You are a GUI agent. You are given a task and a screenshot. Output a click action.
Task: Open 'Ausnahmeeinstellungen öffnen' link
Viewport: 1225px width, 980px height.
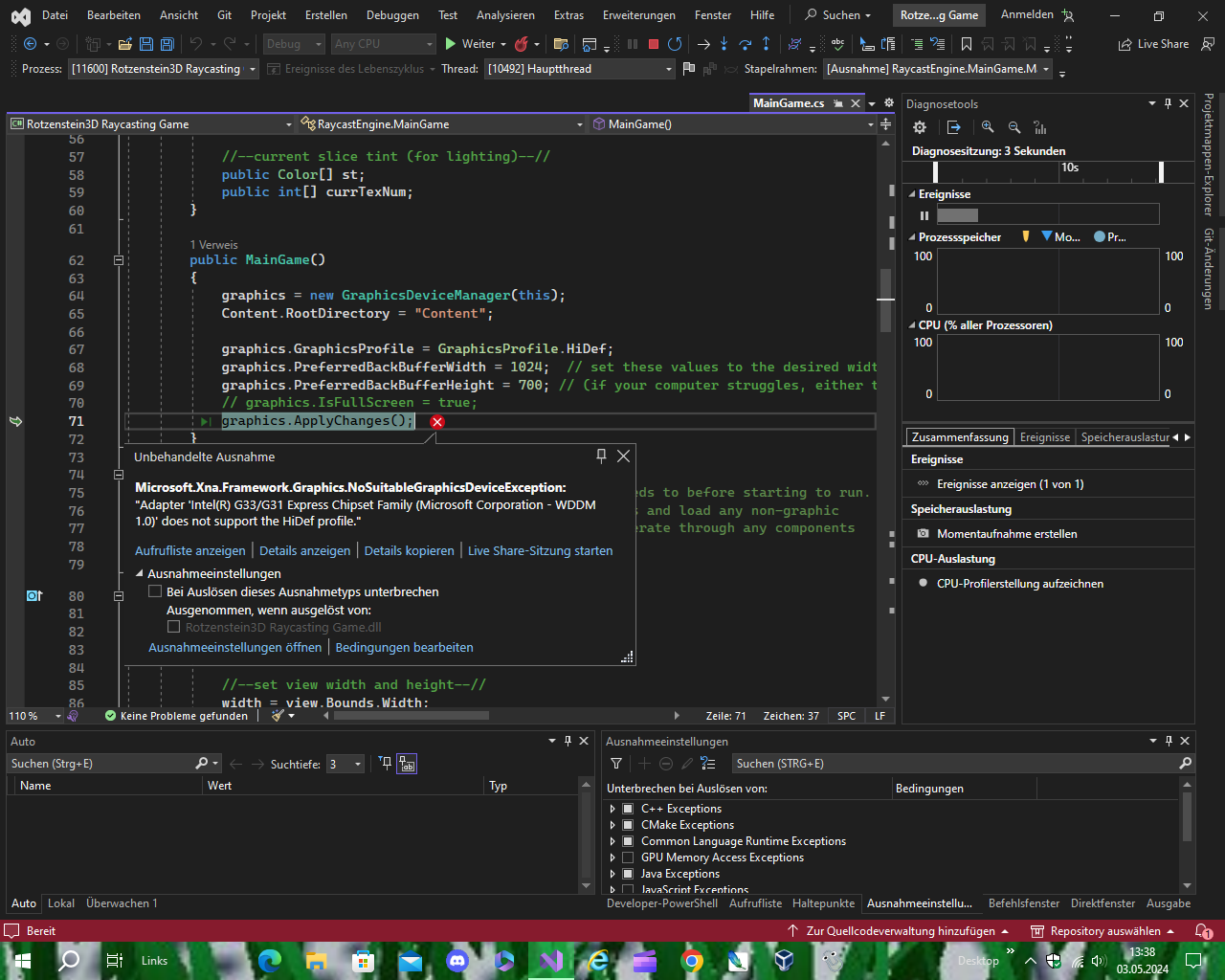(234, 647)
